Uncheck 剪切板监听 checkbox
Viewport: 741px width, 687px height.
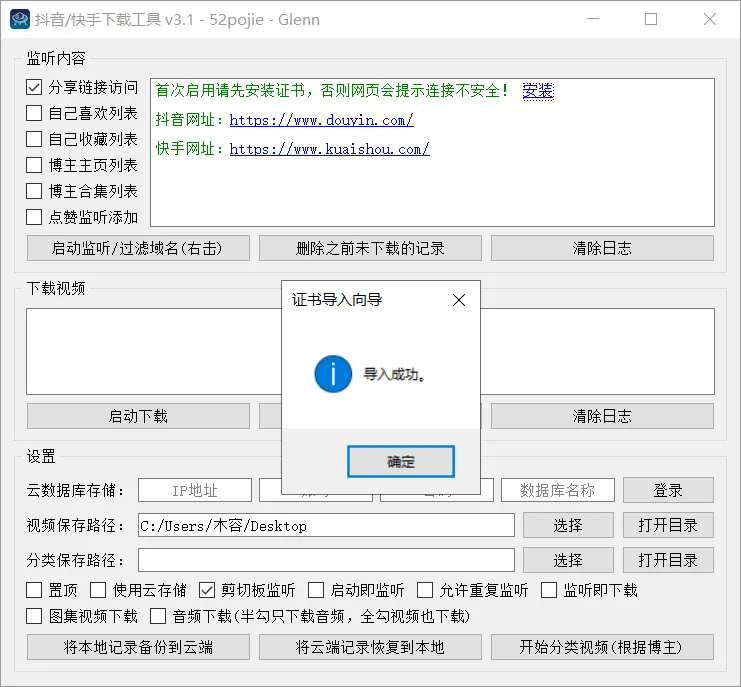point(207,590)
